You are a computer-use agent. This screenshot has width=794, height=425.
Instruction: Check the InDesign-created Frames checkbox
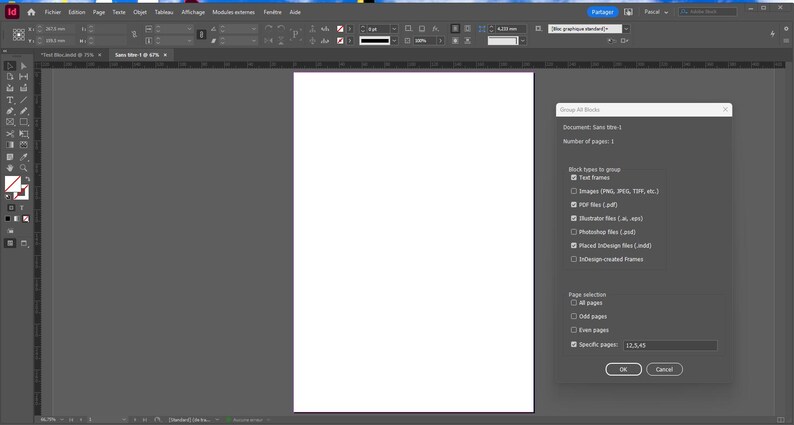[x=574, y=259]
